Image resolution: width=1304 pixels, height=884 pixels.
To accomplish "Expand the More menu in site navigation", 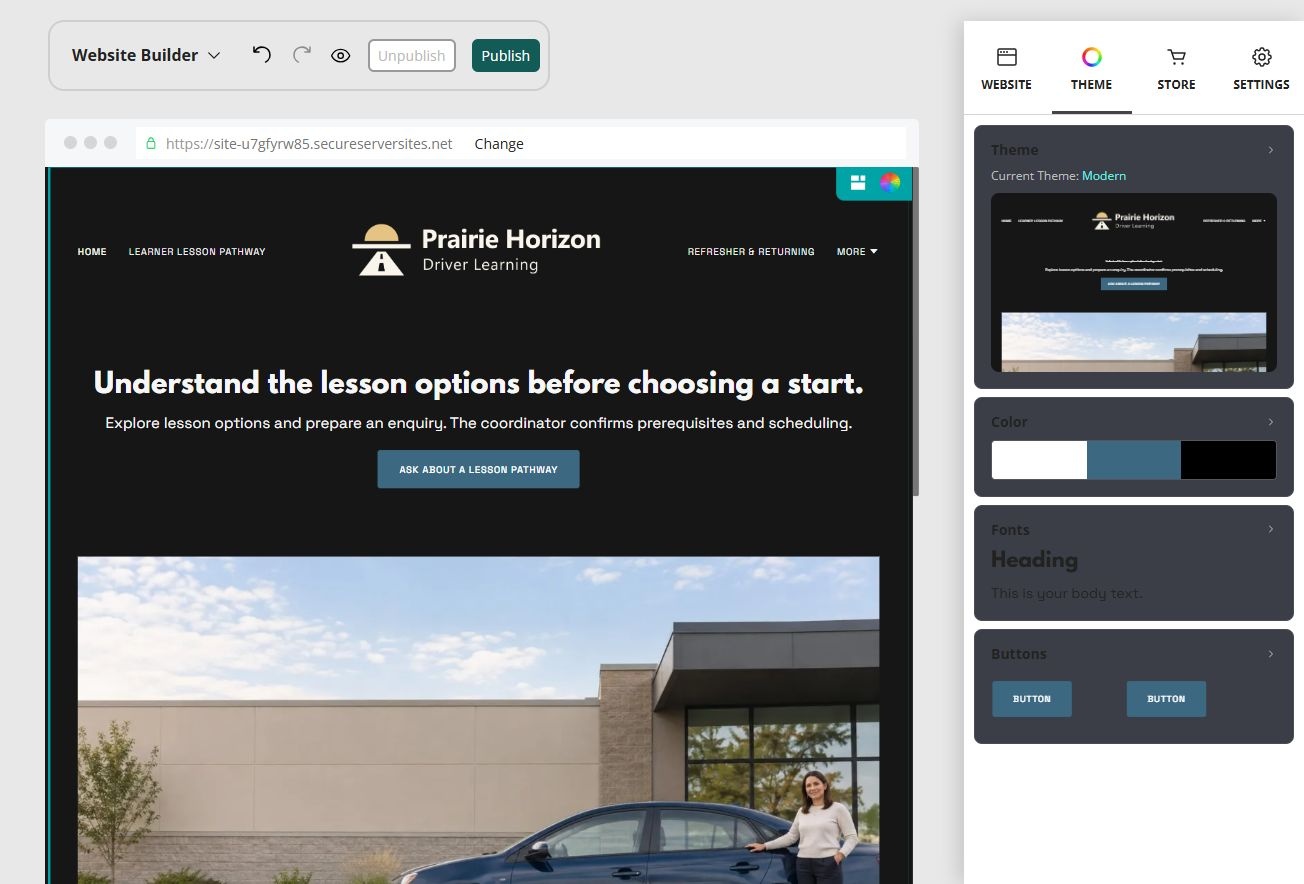I will coord(857,252).
